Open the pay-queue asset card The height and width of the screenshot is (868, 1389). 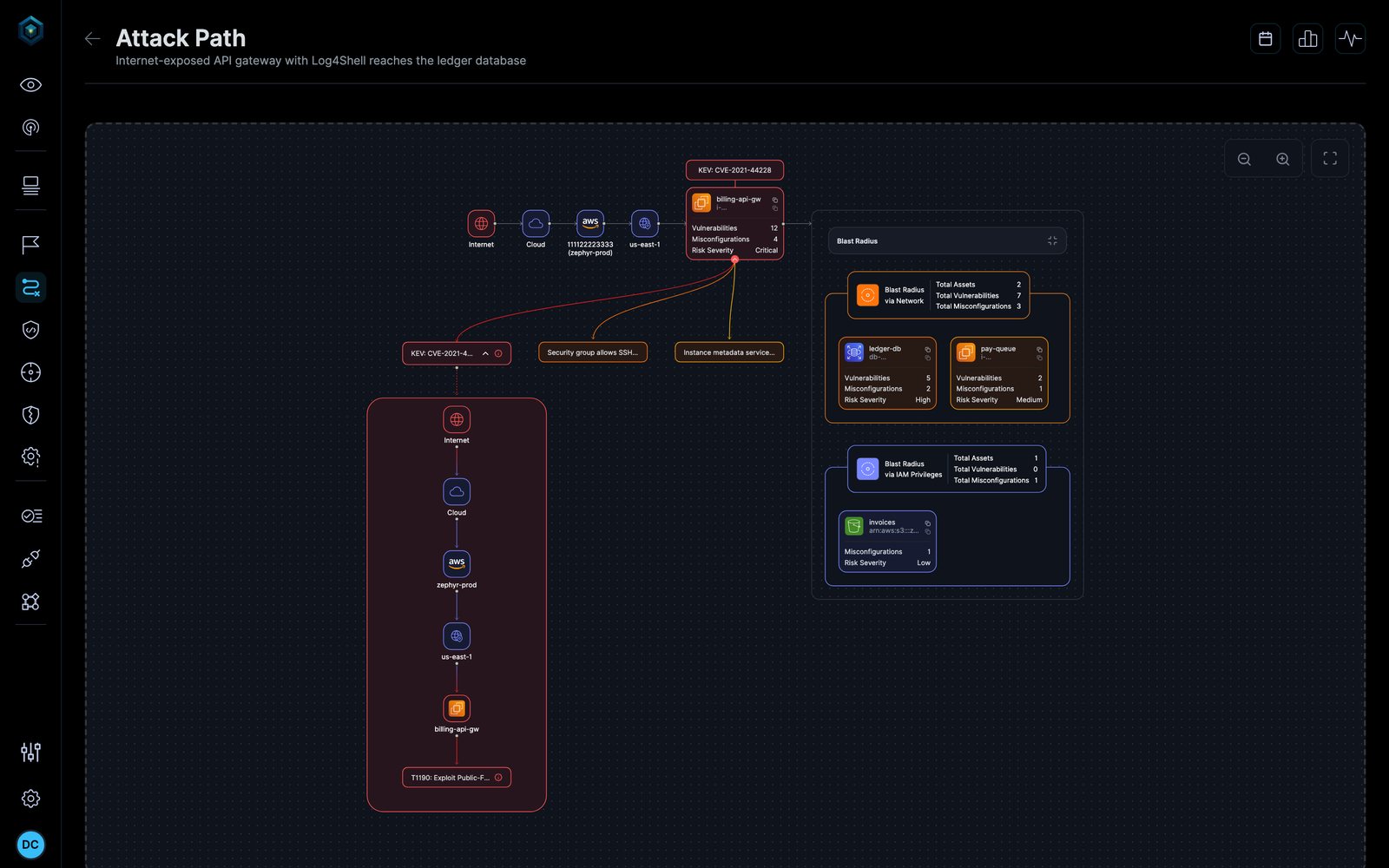[999, 373]
